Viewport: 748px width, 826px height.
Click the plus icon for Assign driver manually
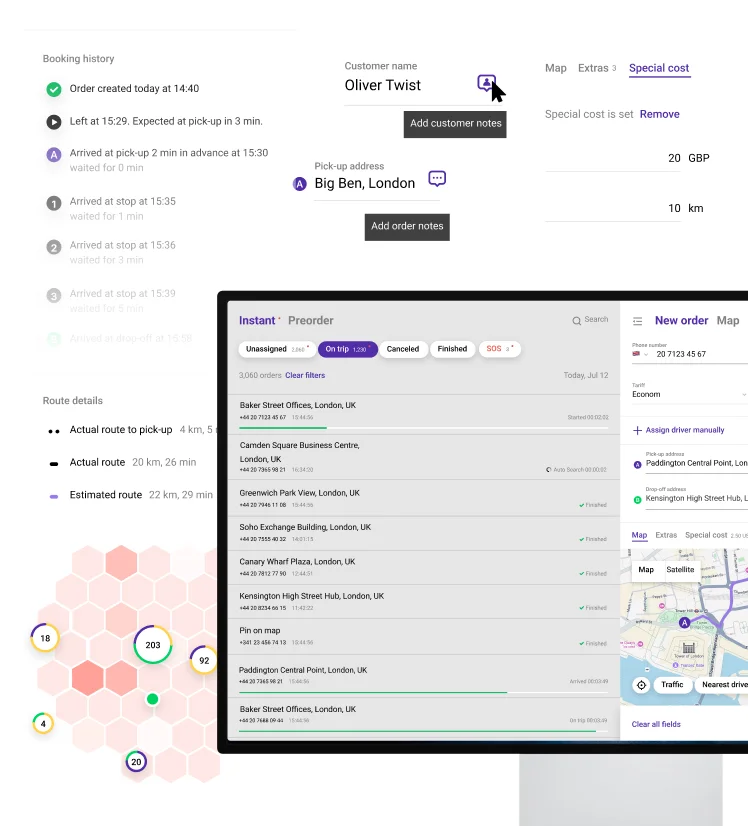click(637, 430)
